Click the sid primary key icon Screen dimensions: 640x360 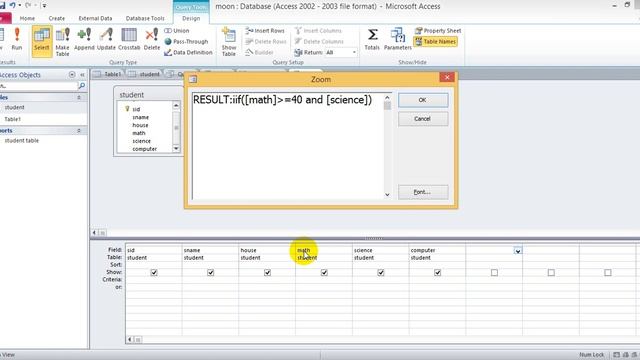[x=127, y=109]
